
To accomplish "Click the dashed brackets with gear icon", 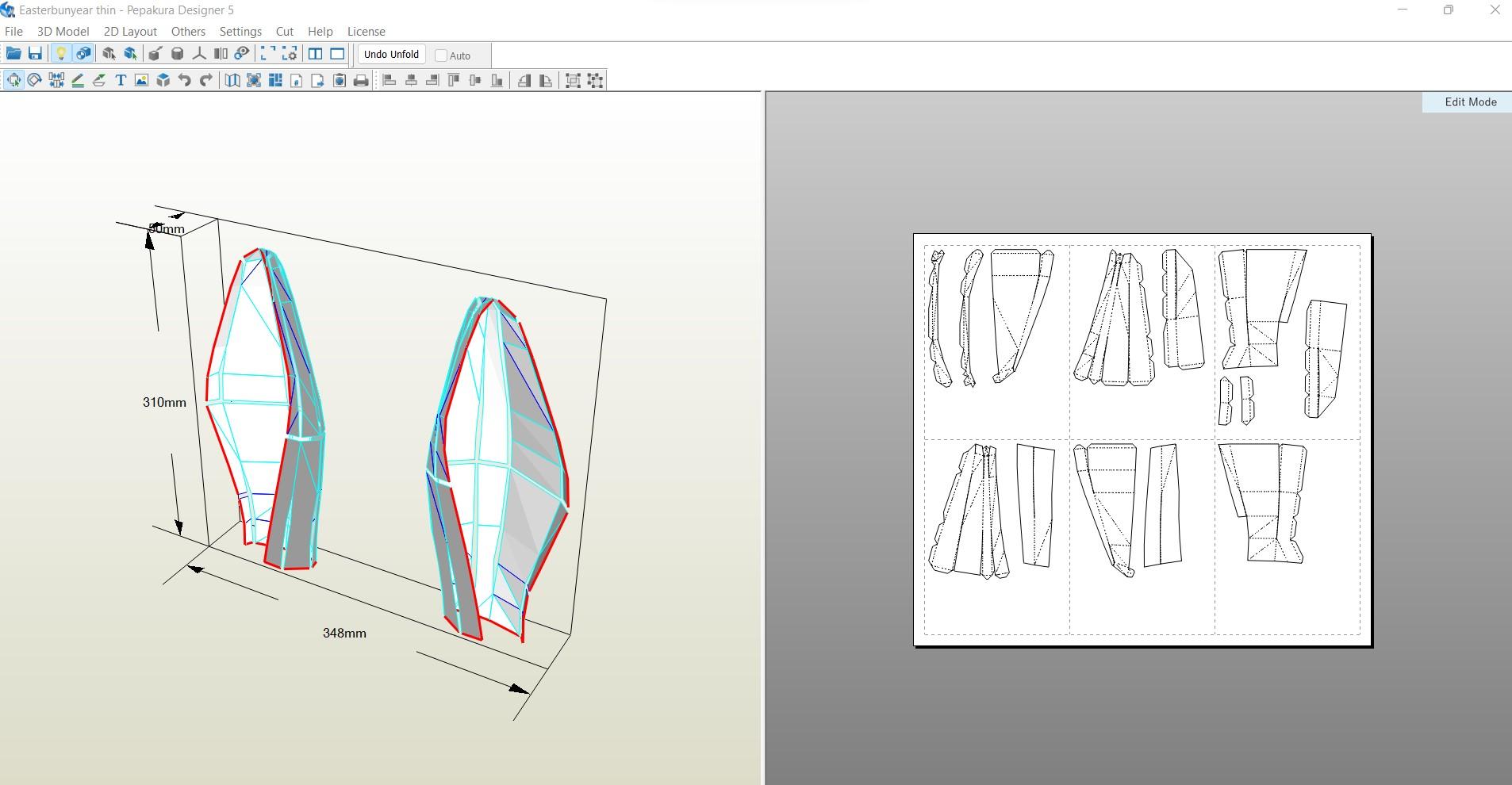I will tap(290, 54).
